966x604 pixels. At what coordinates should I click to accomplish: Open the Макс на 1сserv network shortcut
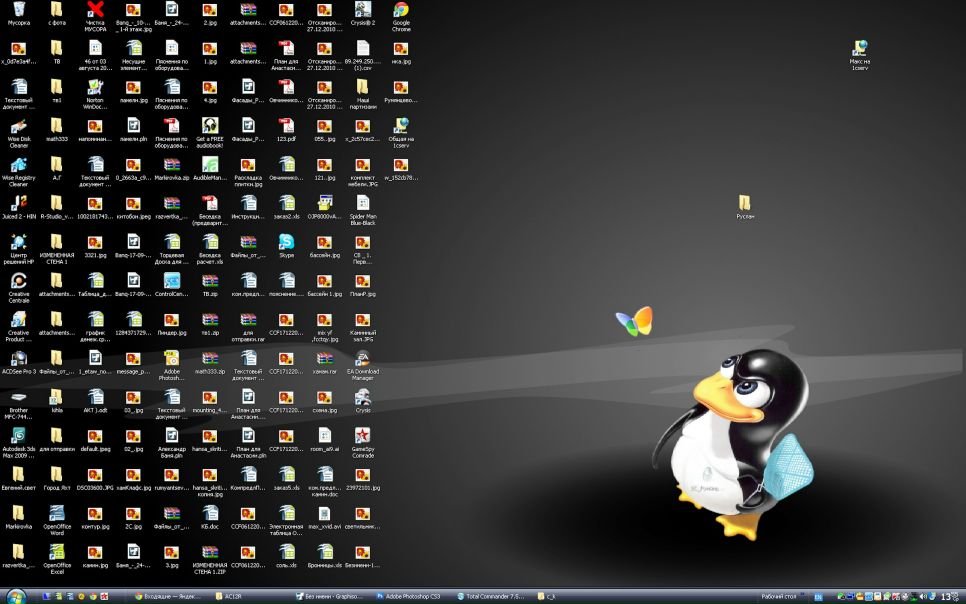(859, 55)
